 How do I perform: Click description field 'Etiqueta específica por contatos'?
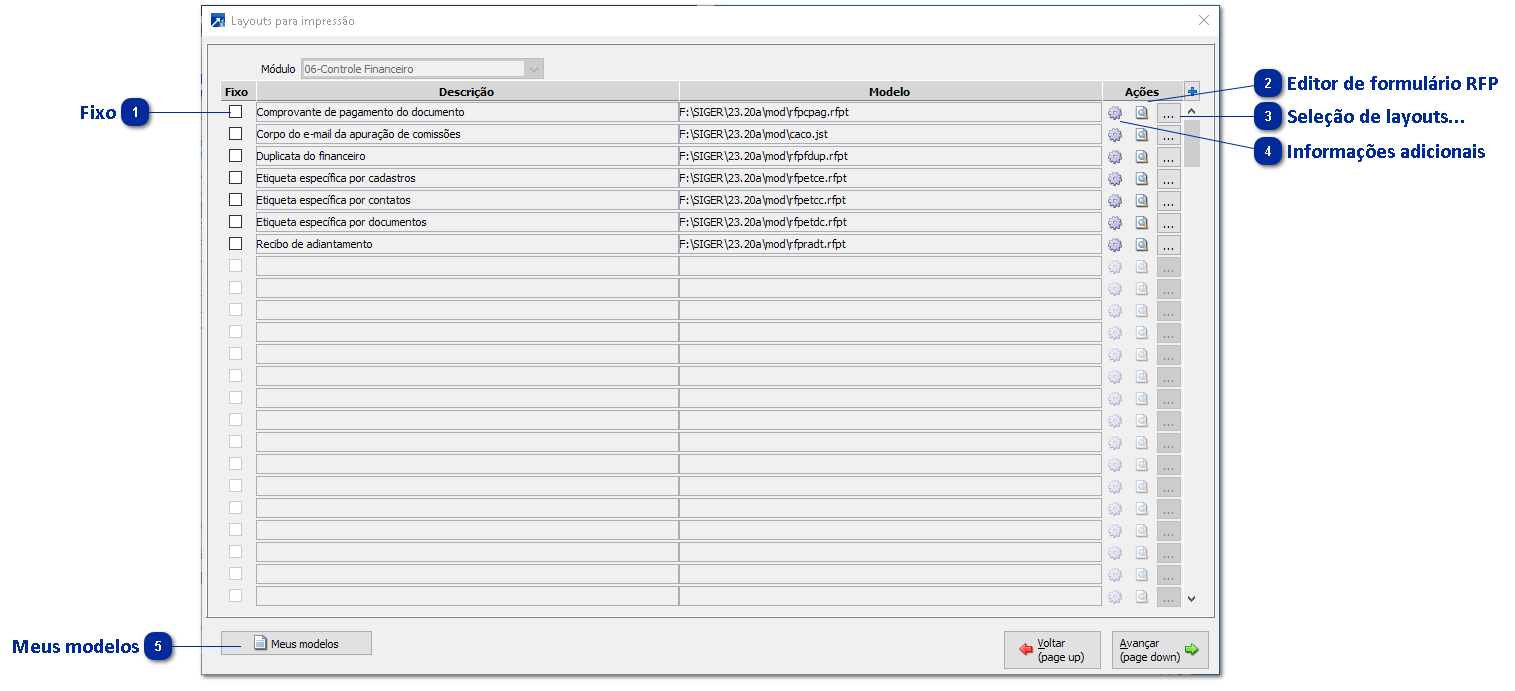tap(467, 201)
